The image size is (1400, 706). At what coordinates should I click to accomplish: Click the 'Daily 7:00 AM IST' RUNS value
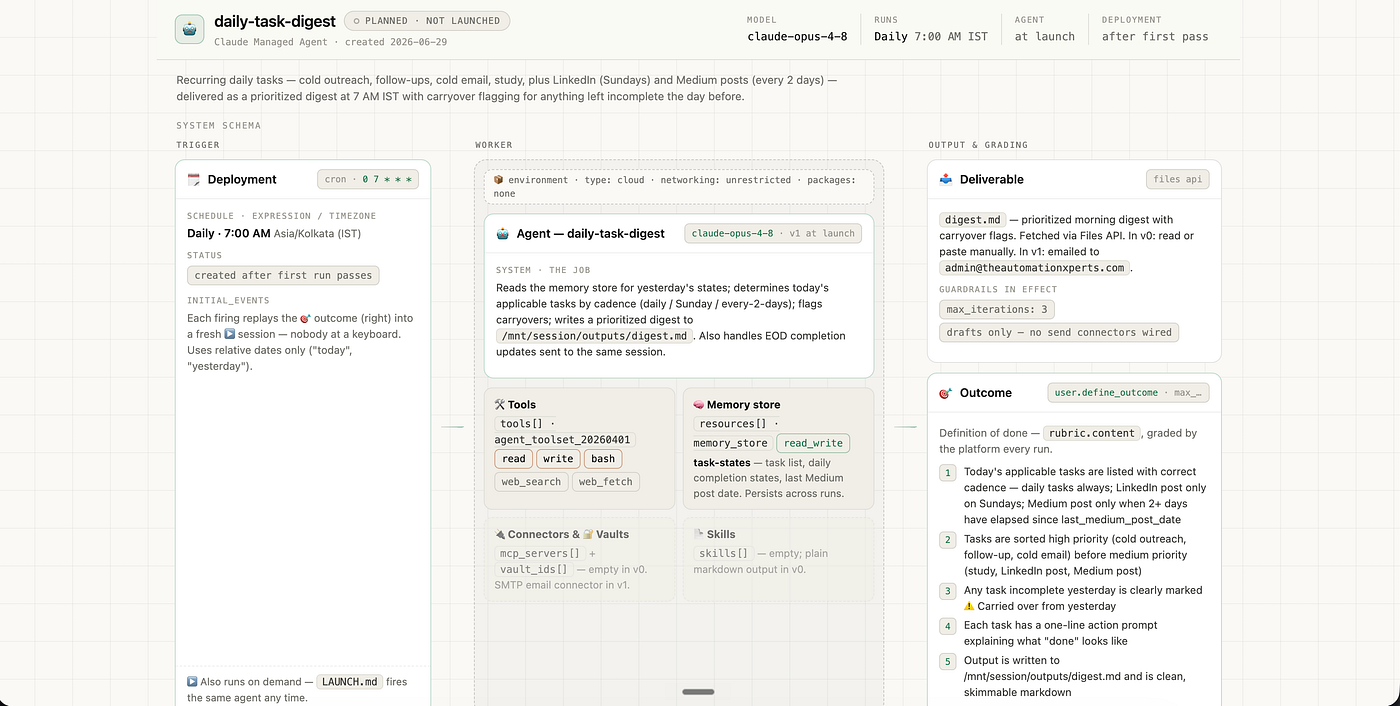(930, 37)
